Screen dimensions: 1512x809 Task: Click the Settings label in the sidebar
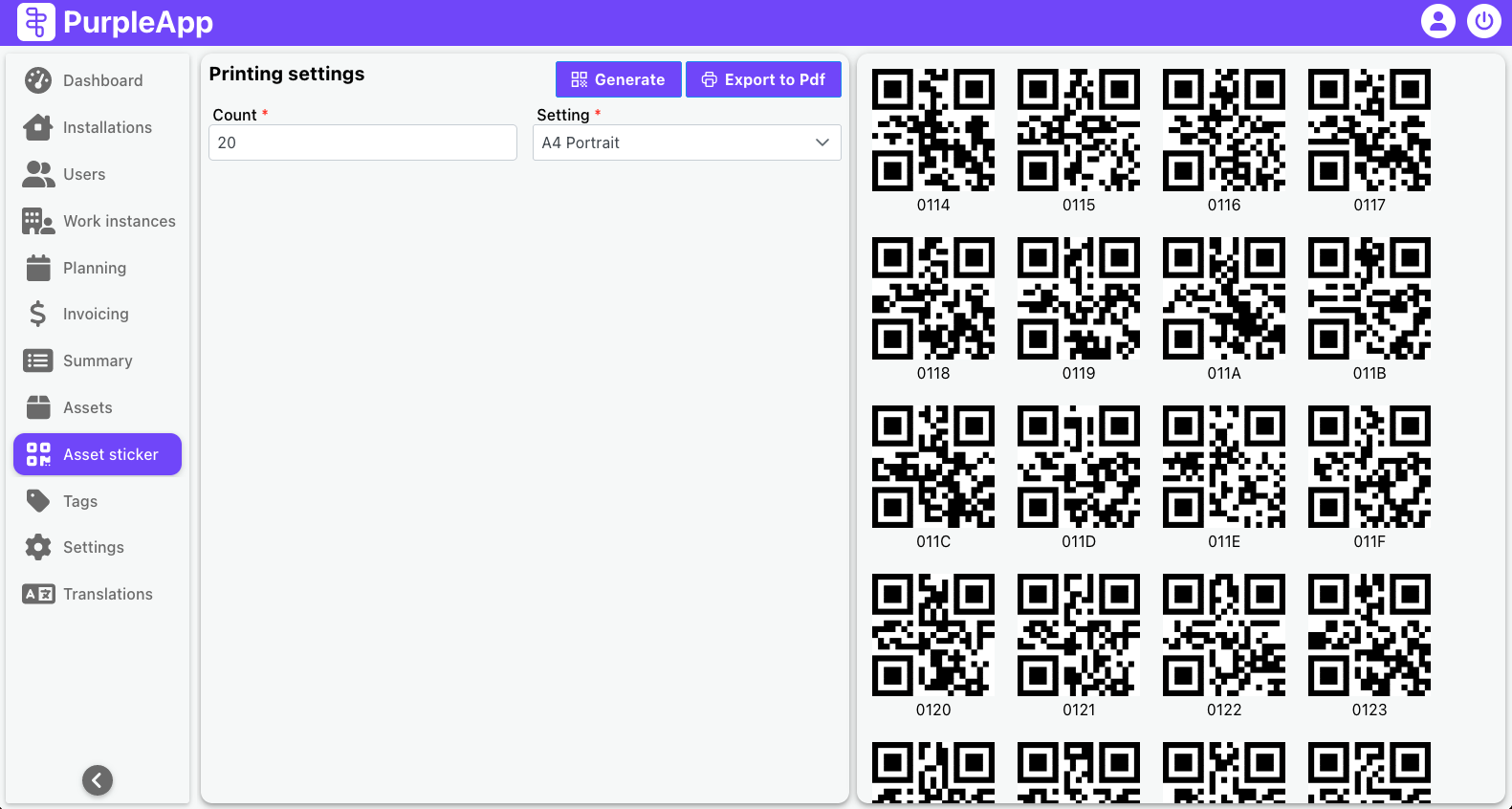point(94,547)
